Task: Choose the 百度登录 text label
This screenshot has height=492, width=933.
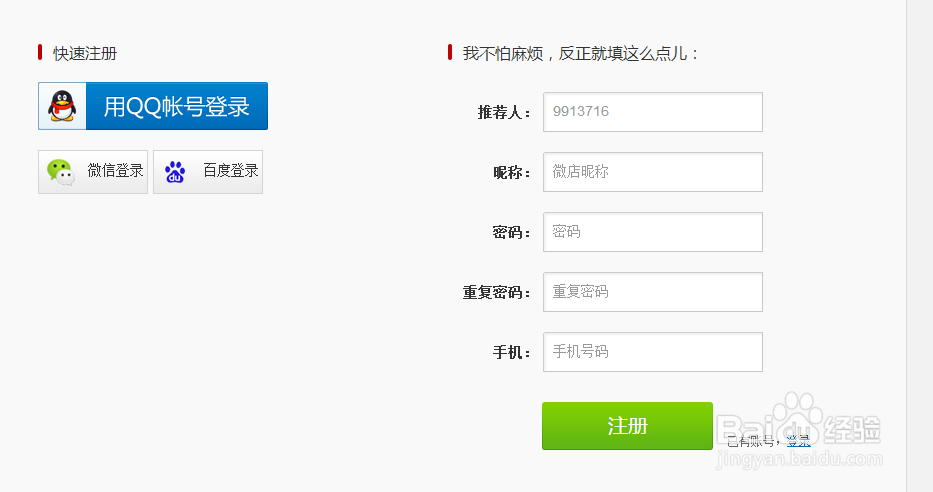Action: tap(231, 171)
